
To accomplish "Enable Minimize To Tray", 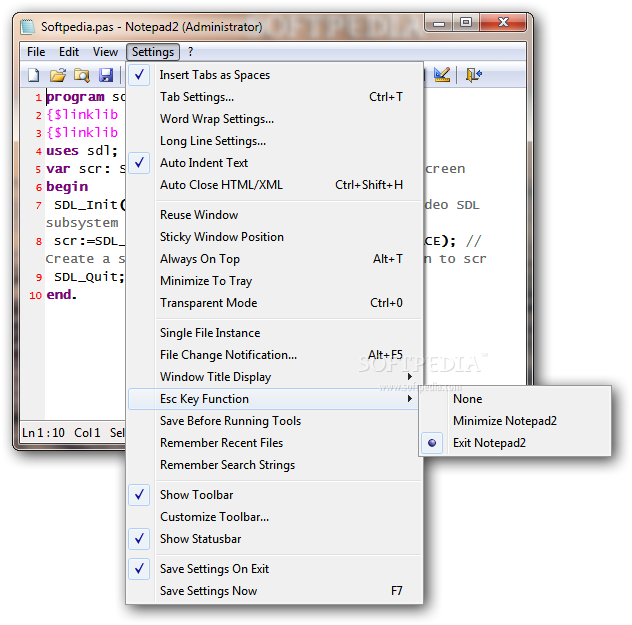I will [275, 281].
